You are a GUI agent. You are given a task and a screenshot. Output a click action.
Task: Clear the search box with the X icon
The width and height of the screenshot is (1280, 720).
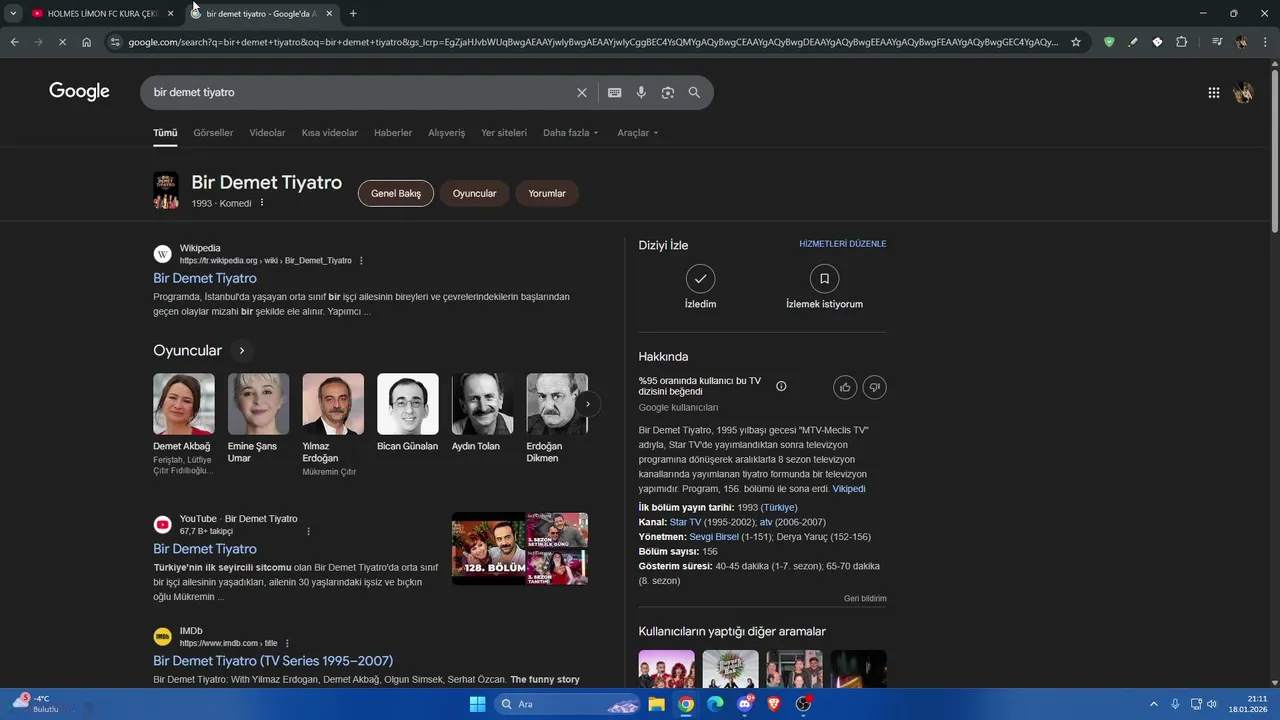click(582, 92)
